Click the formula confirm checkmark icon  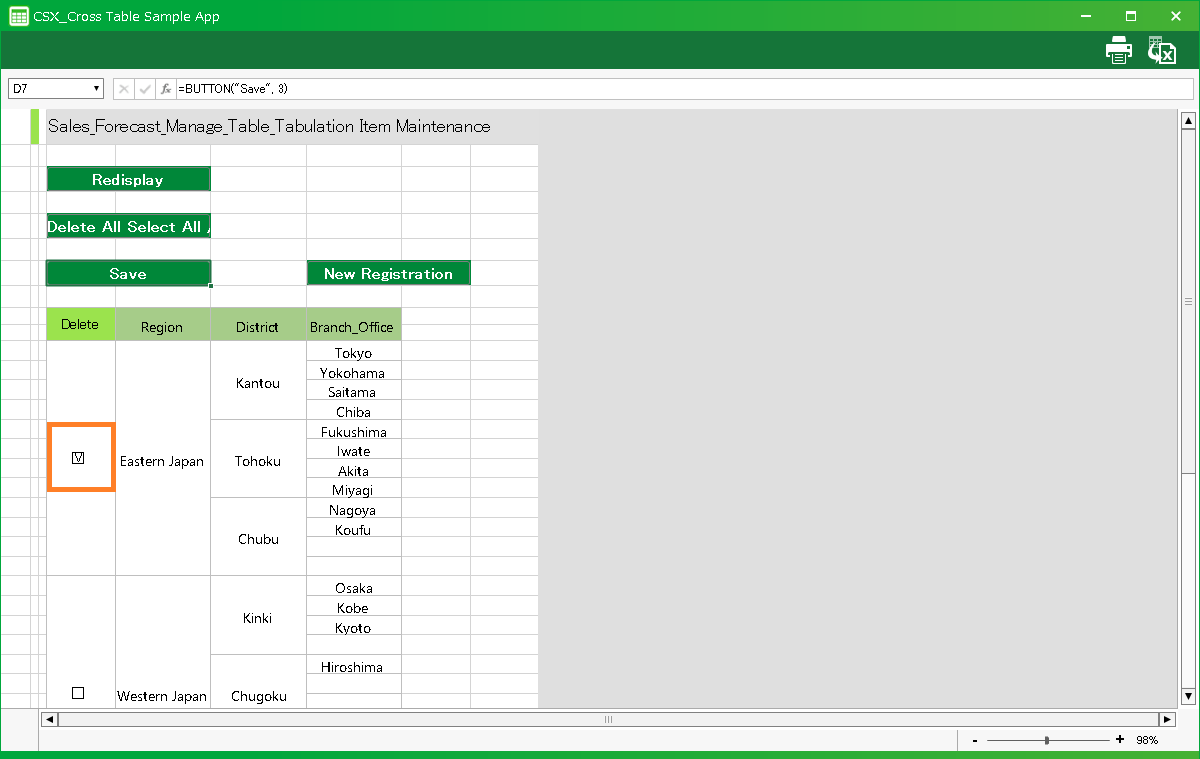click(x=145, y=89)
